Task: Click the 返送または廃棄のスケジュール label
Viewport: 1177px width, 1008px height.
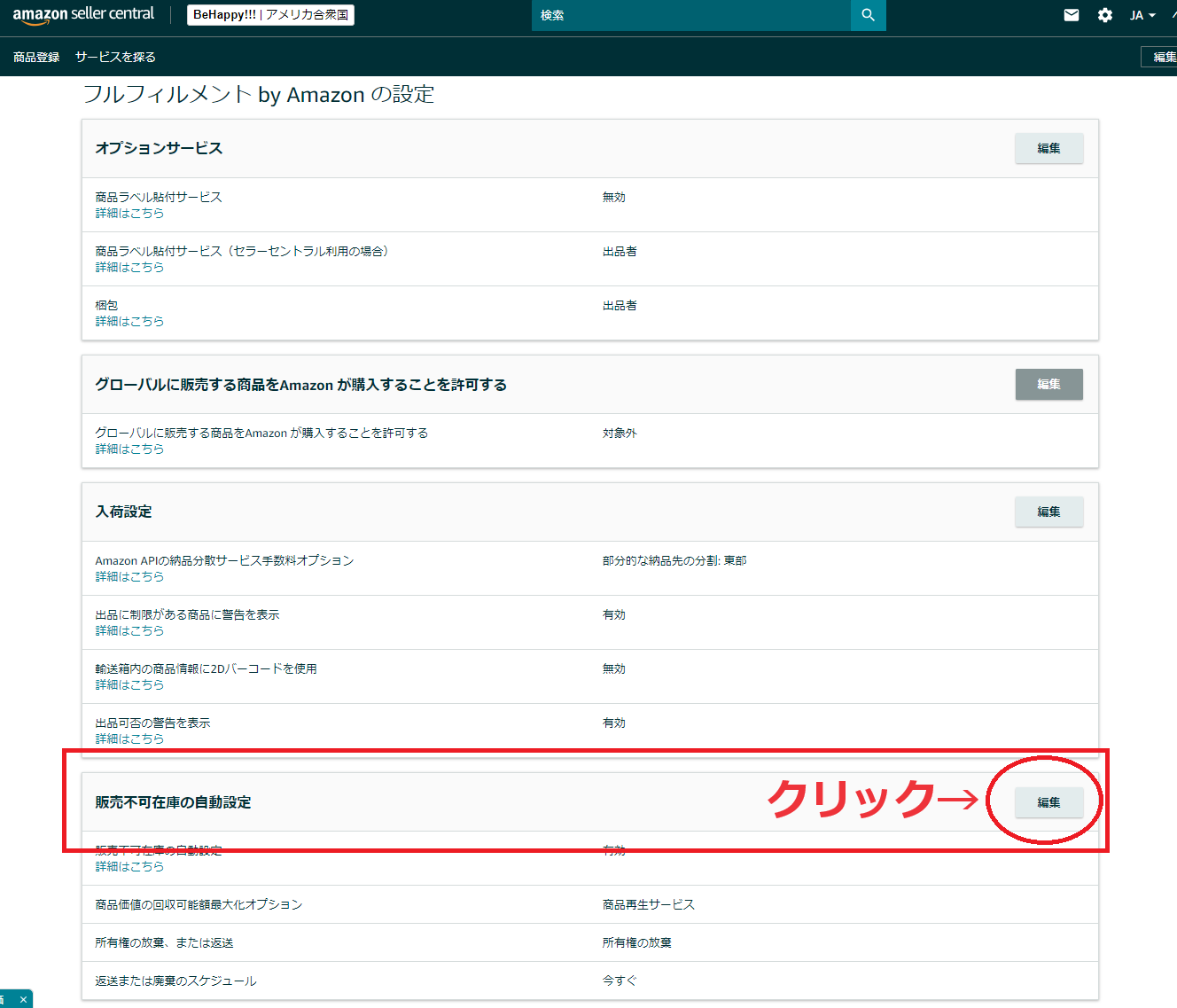Action: (x=175, y=981)
